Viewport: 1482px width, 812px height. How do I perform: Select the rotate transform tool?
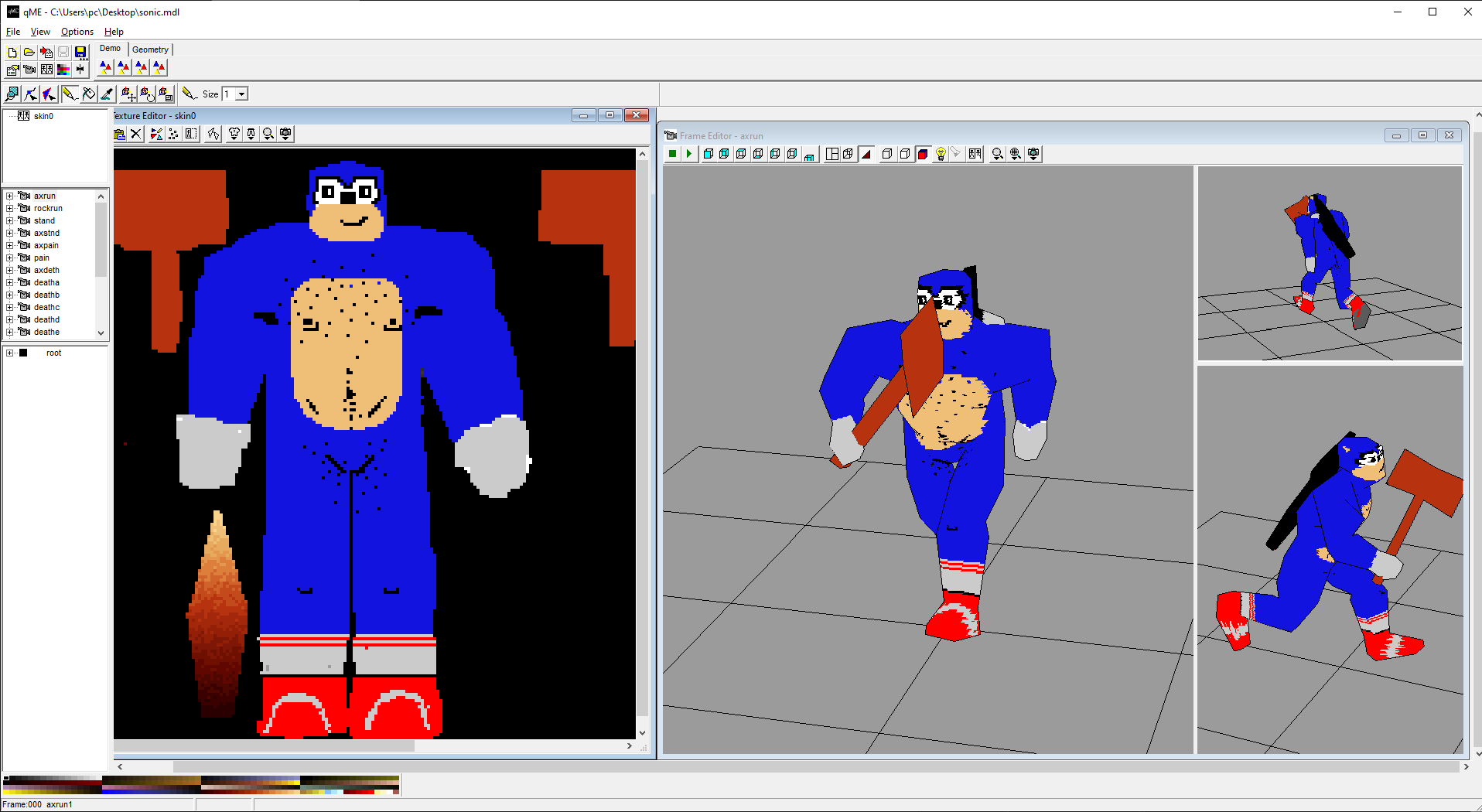coord(147,94)
